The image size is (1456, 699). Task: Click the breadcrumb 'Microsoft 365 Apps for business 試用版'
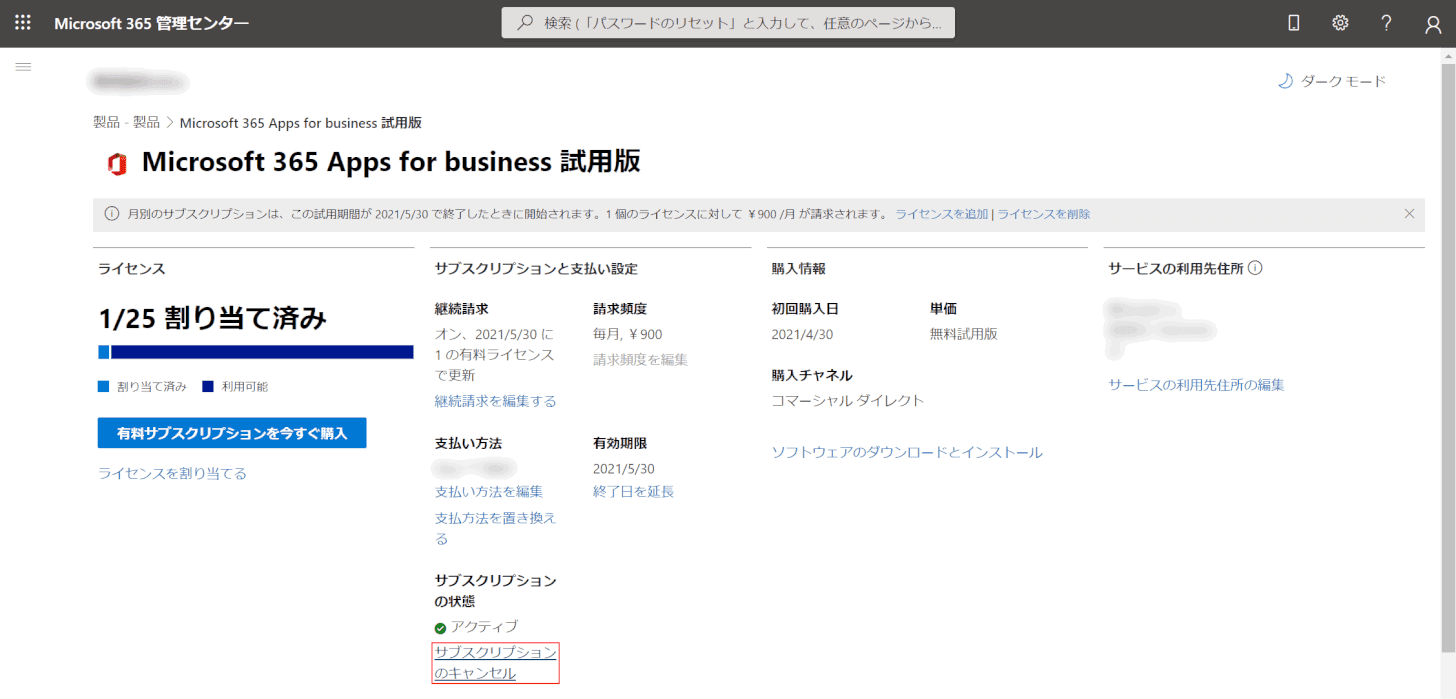(300, 122)
